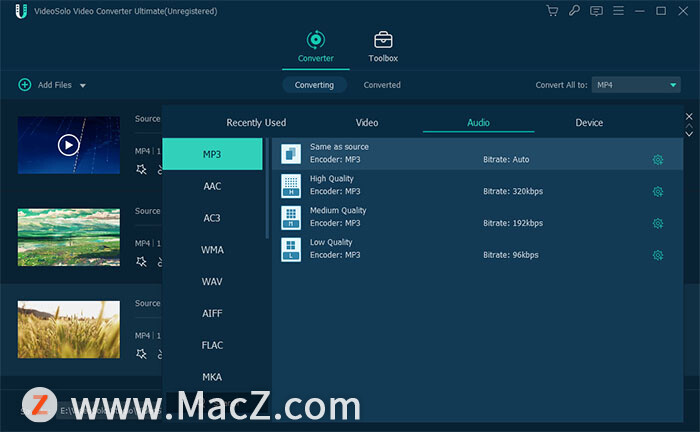Select the Recently Used tab

[x=256, y=123]
